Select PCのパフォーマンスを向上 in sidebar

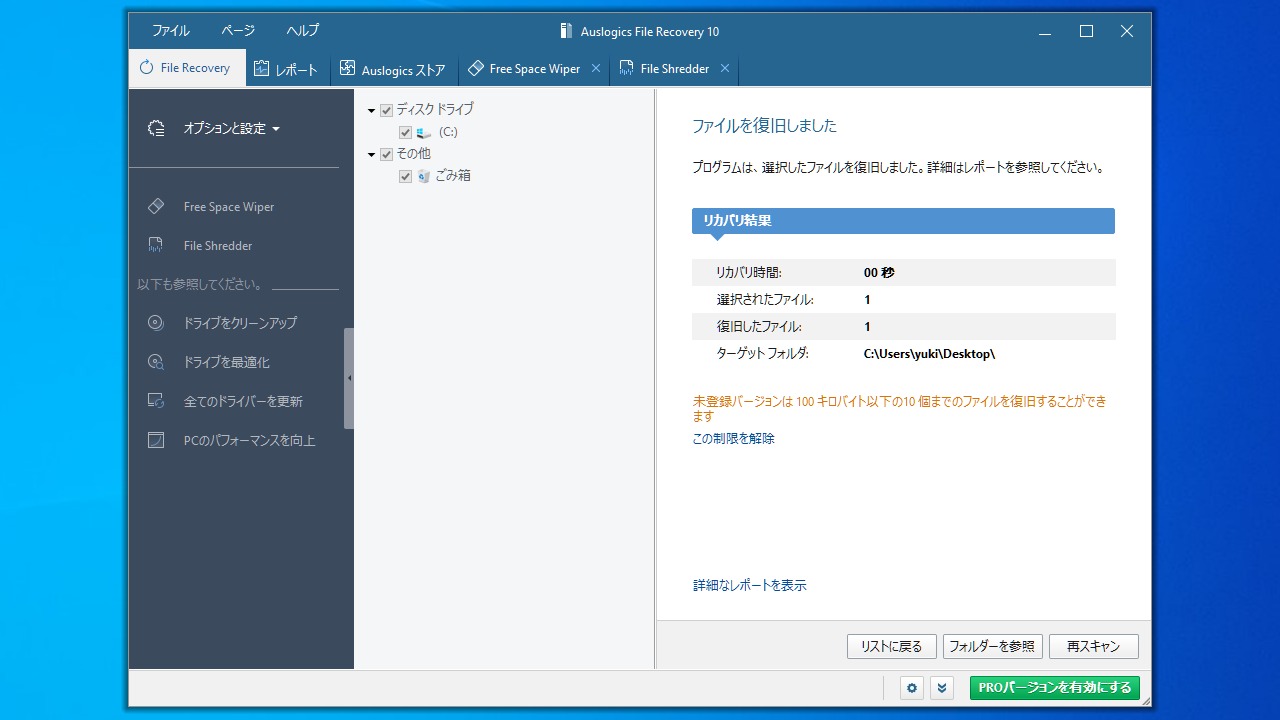tap(250, 440)
